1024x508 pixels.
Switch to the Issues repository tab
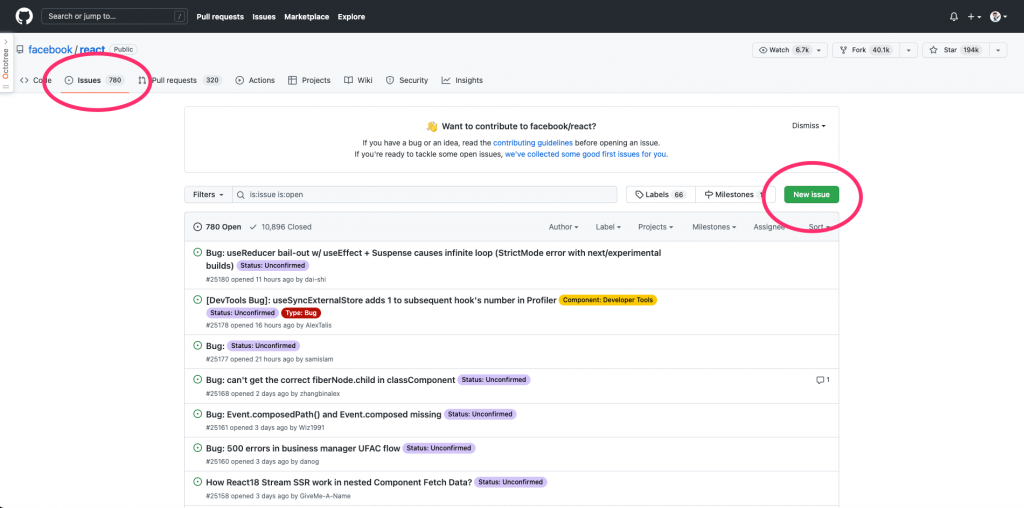[95, 80]
